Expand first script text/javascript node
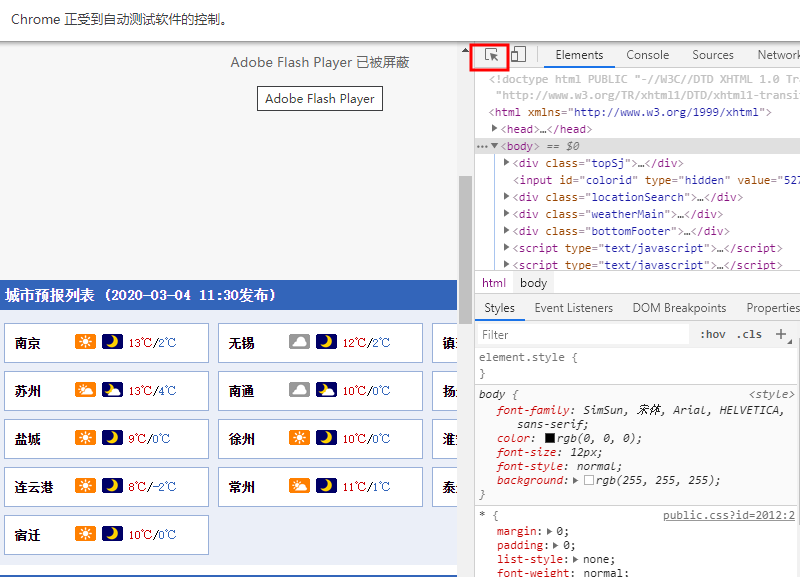 tap(506, 247)
